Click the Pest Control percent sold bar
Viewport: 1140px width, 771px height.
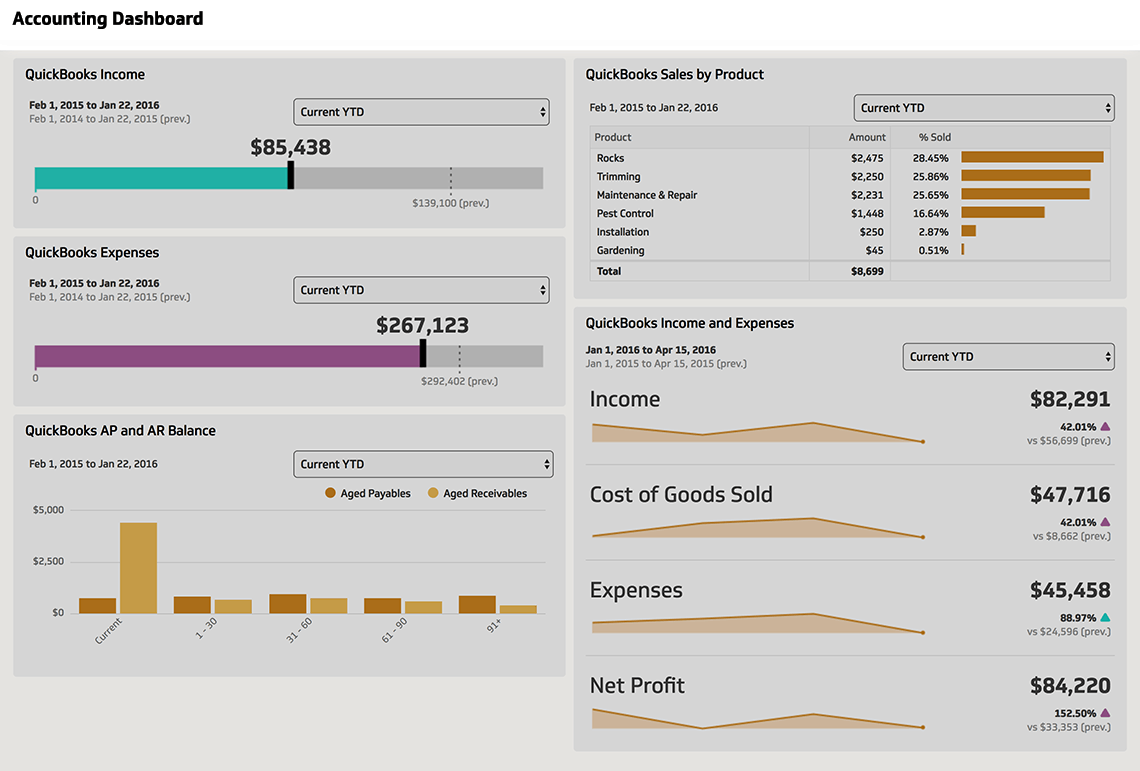(1003, 212)
